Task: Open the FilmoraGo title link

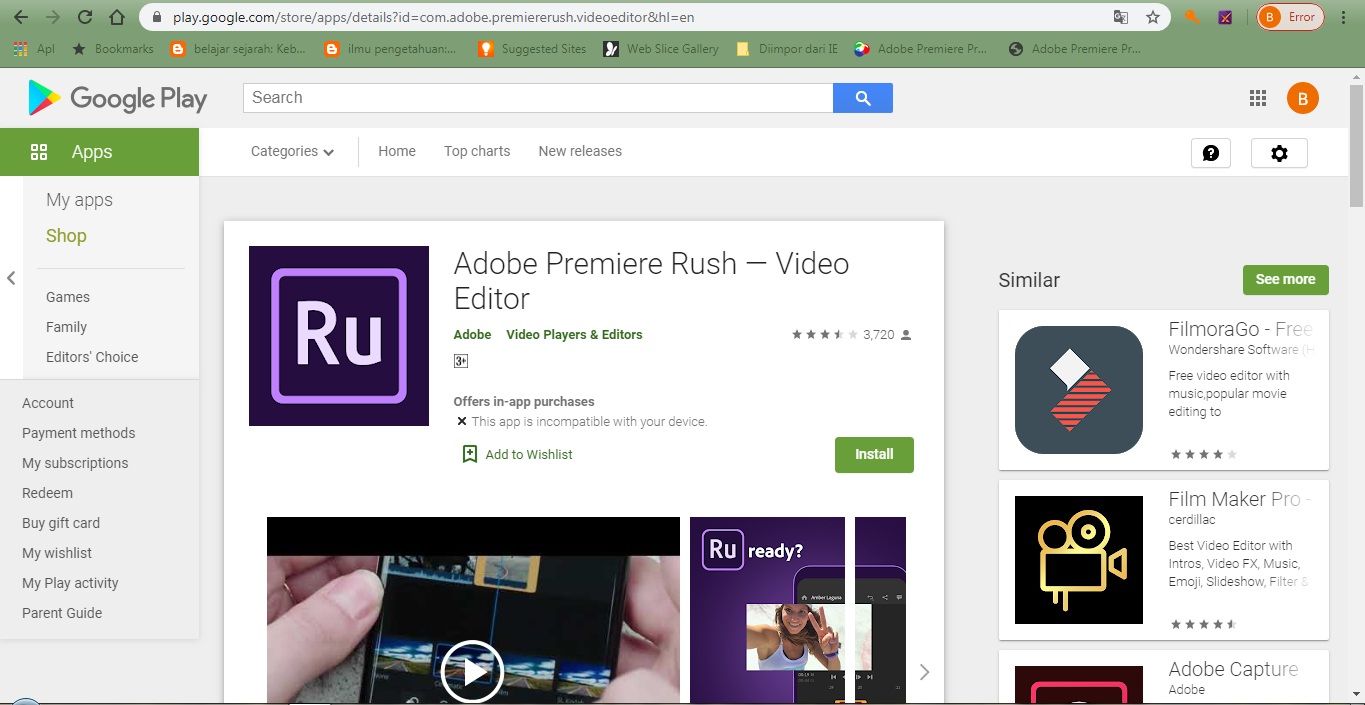Action: [1240, 329]
